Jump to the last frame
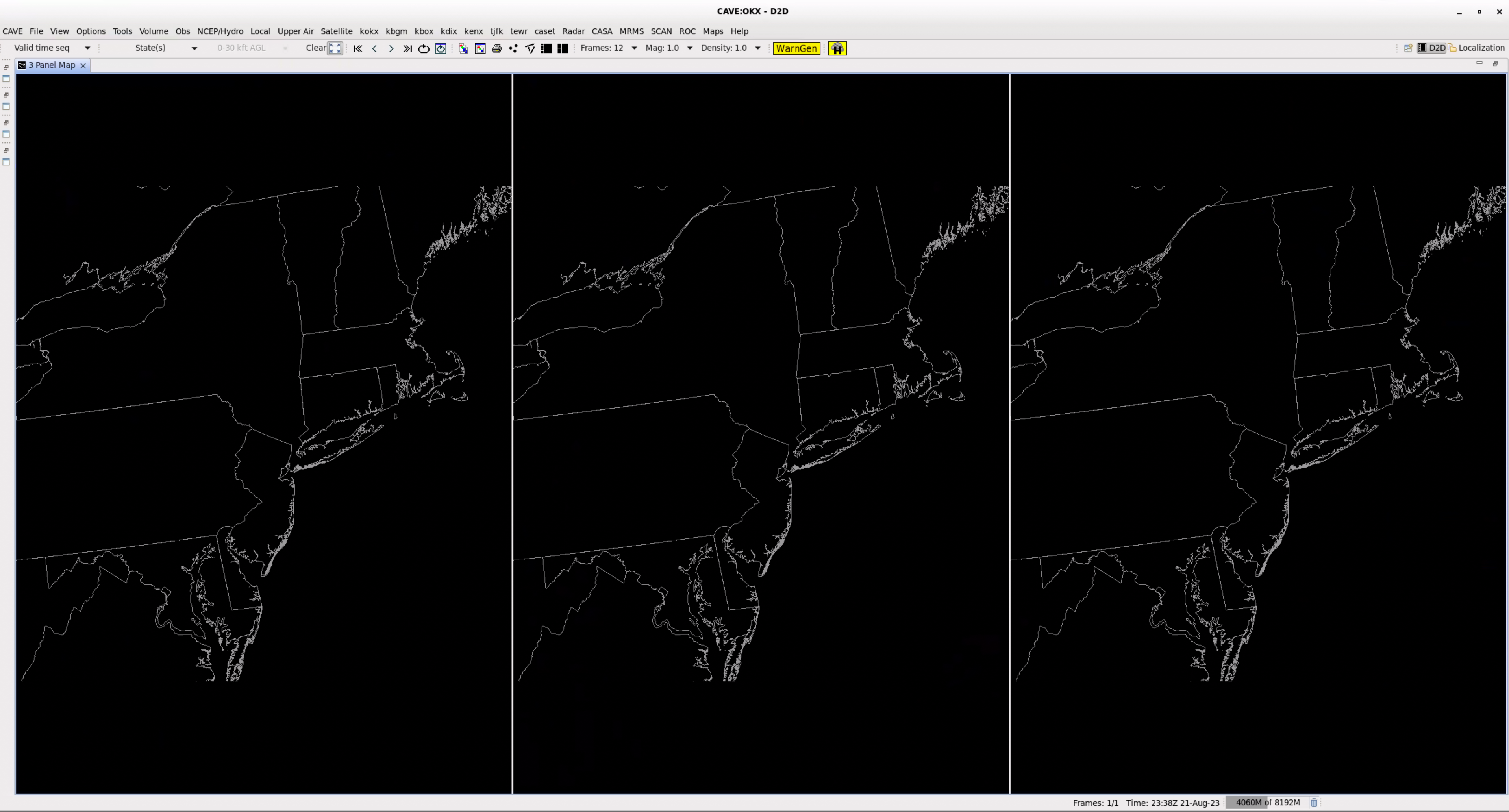This screenshot has height=812, width=1509. tap(407, 49)
